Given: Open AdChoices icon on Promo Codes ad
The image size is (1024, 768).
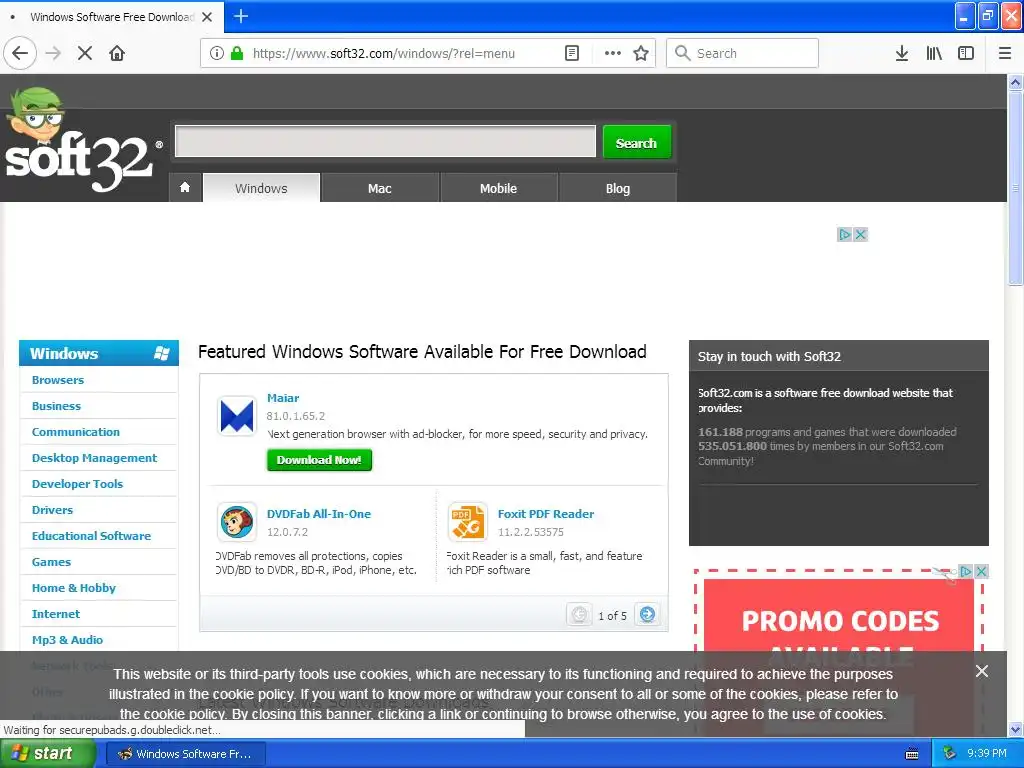Looking at the screenshot, I should point(965,571).
